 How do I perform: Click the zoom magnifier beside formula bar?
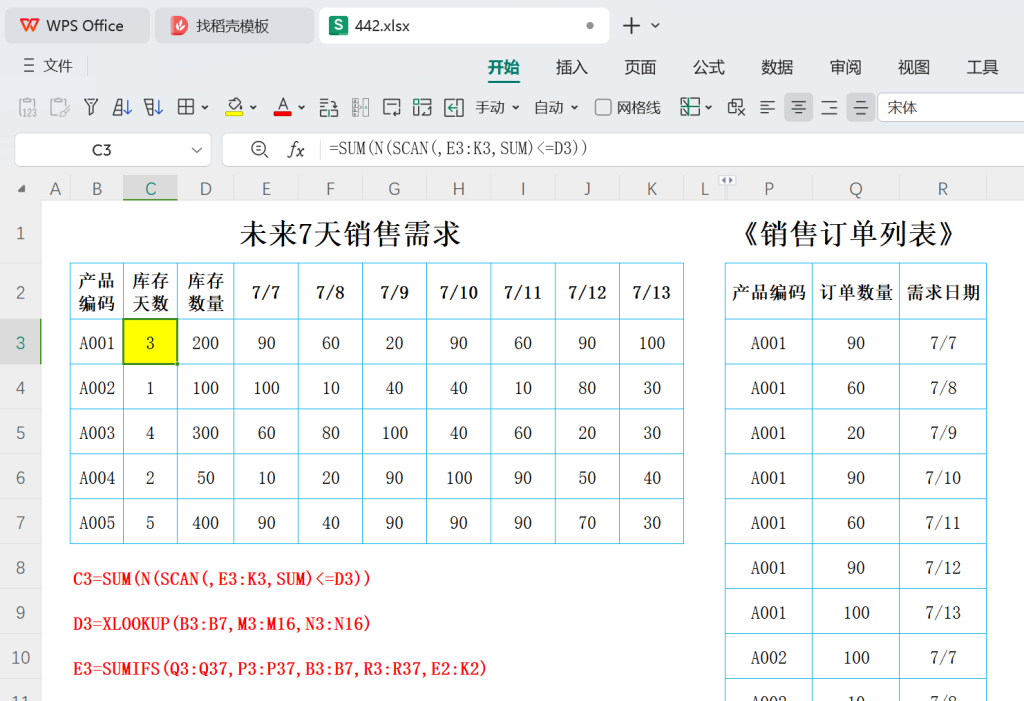259,150
